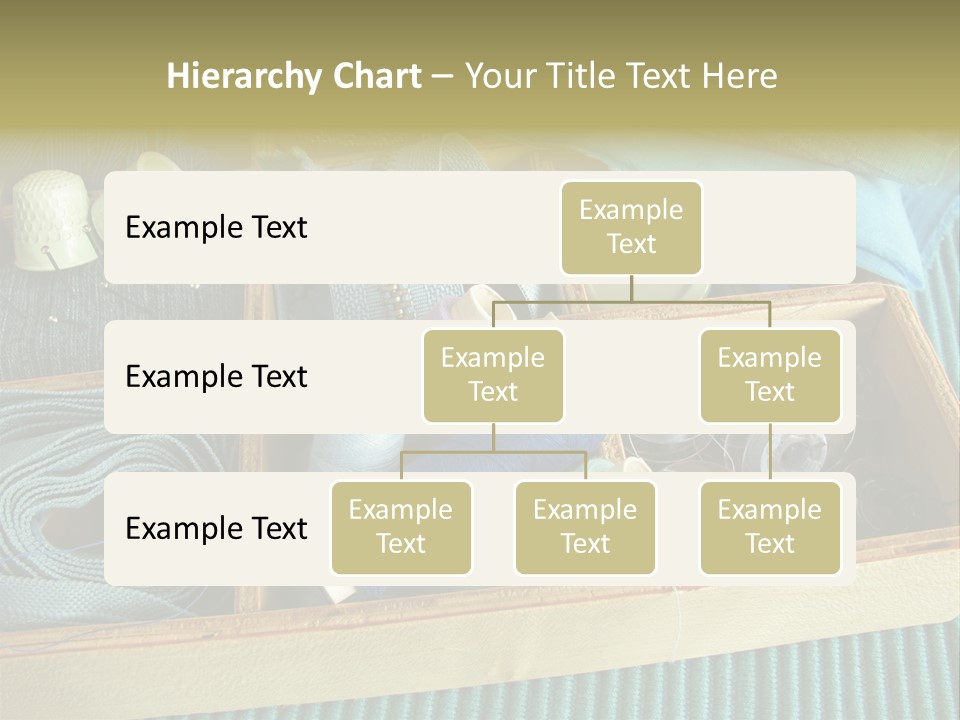
Task: Select the connector joining the two bottom-left boxes
Action: (493, 452)
